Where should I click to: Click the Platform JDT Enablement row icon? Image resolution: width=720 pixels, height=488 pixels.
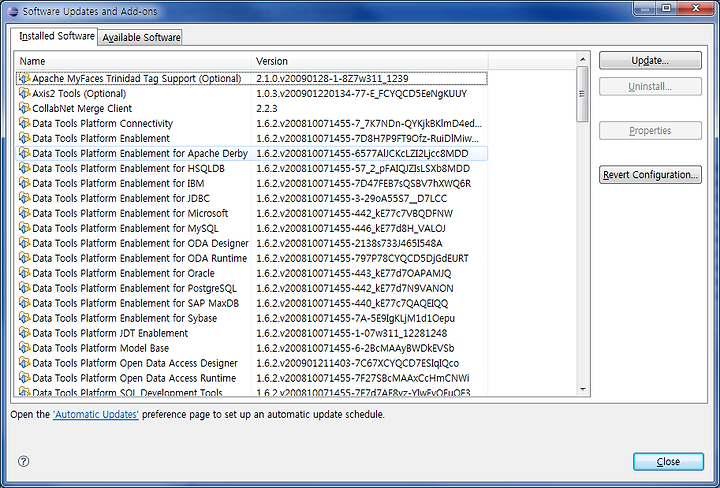point(24,333)
